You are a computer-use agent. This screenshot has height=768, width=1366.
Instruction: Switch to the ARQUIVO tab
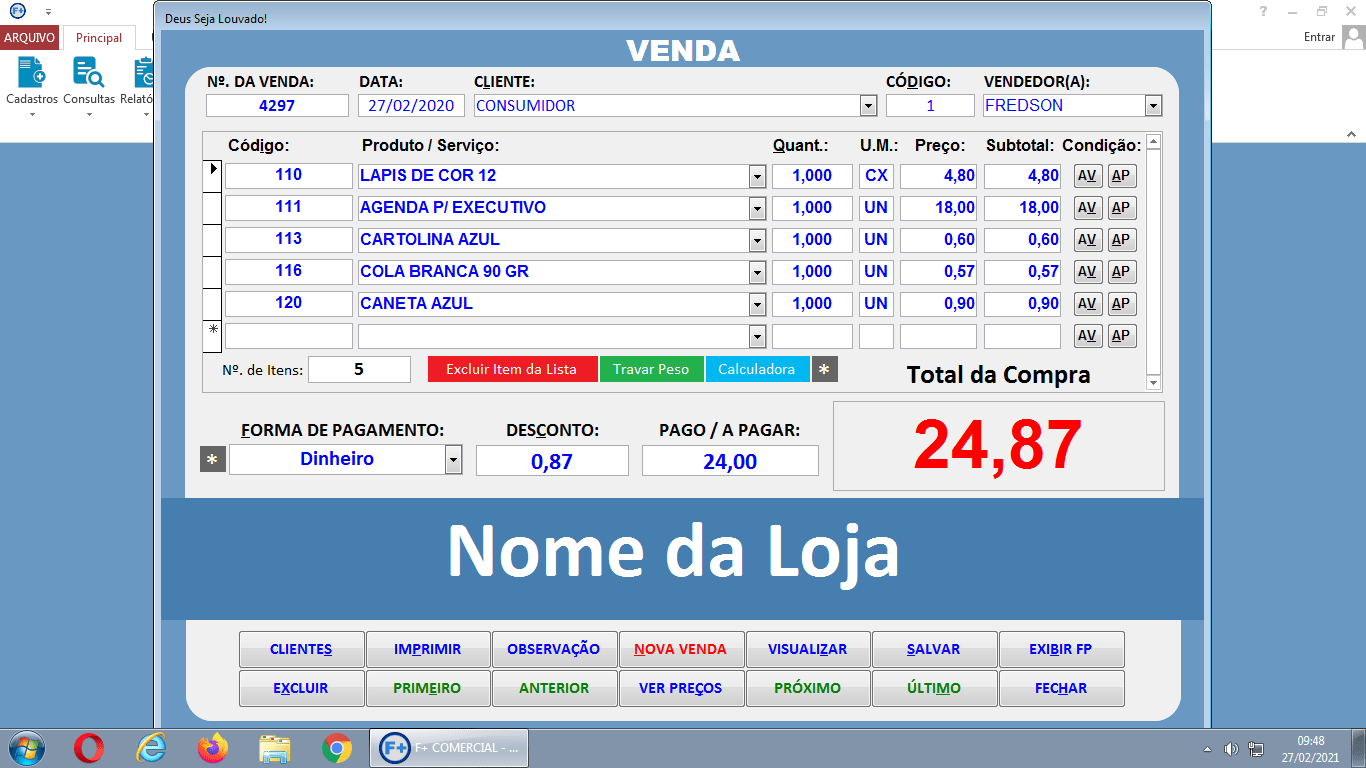pyautogui.click(x=29, y=37)
